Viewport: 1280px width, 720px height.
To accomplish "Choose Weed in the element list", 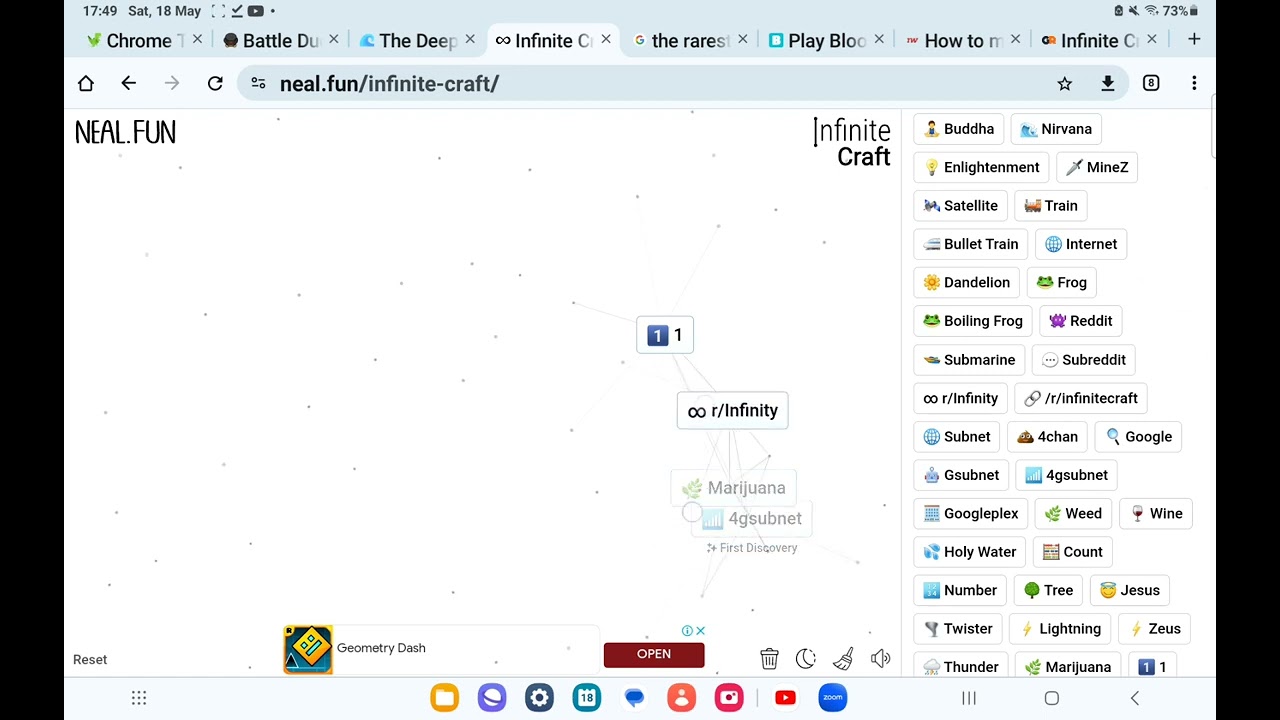I will tap(1073, 514).
